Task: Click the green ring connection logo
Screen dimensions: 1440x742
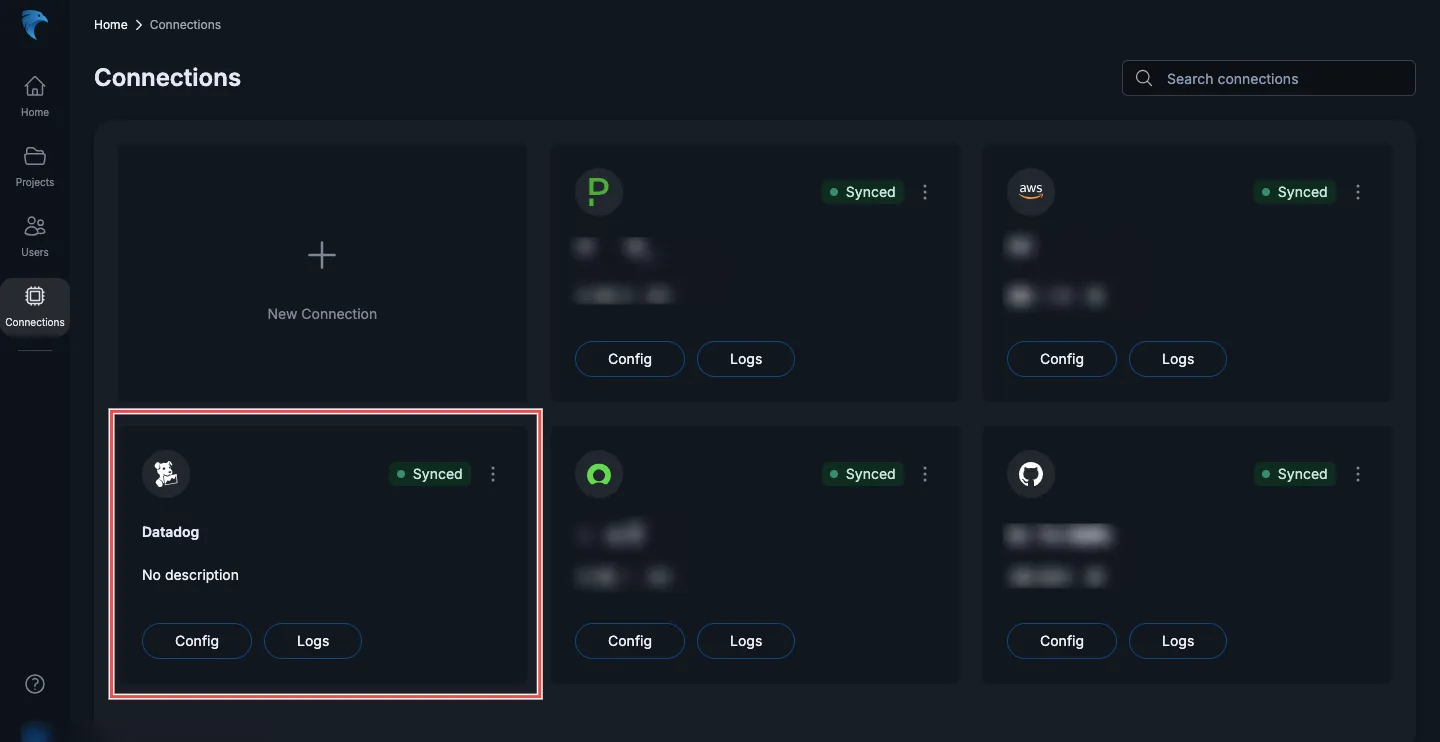Action: coord(599,474)
